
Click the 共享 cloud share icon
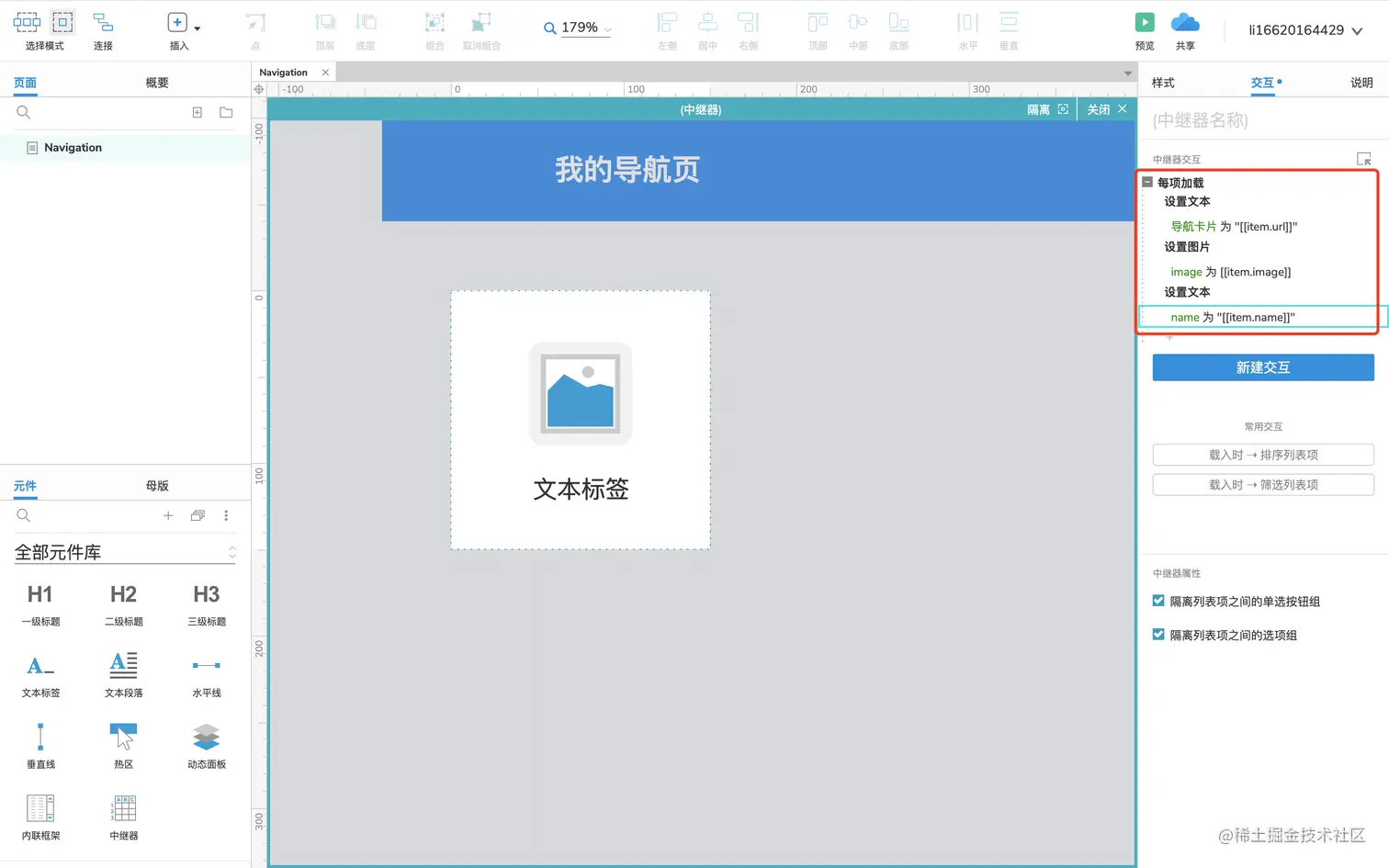1185,22
